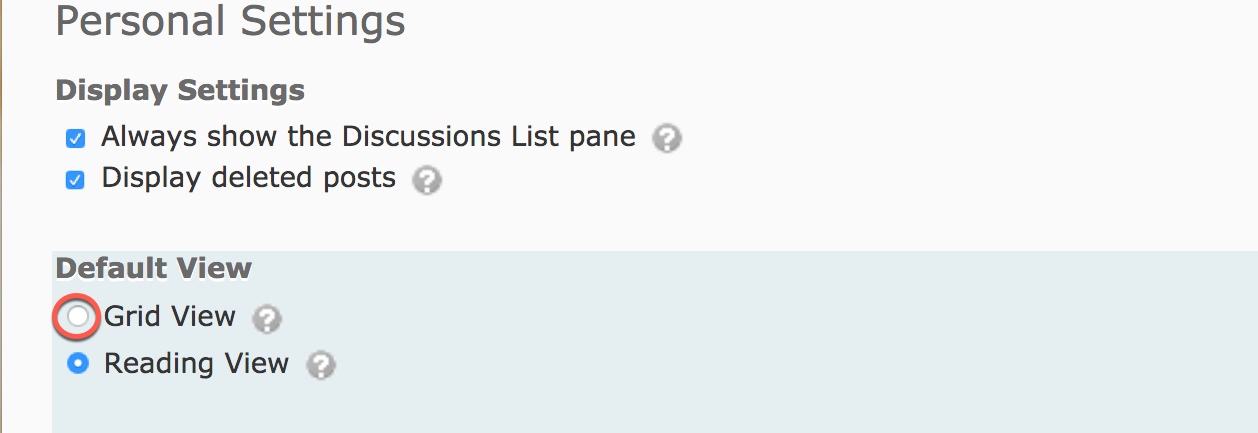
Task: Select the Grid View radio button
Action: pyautogui.click(x=78, y=317)
